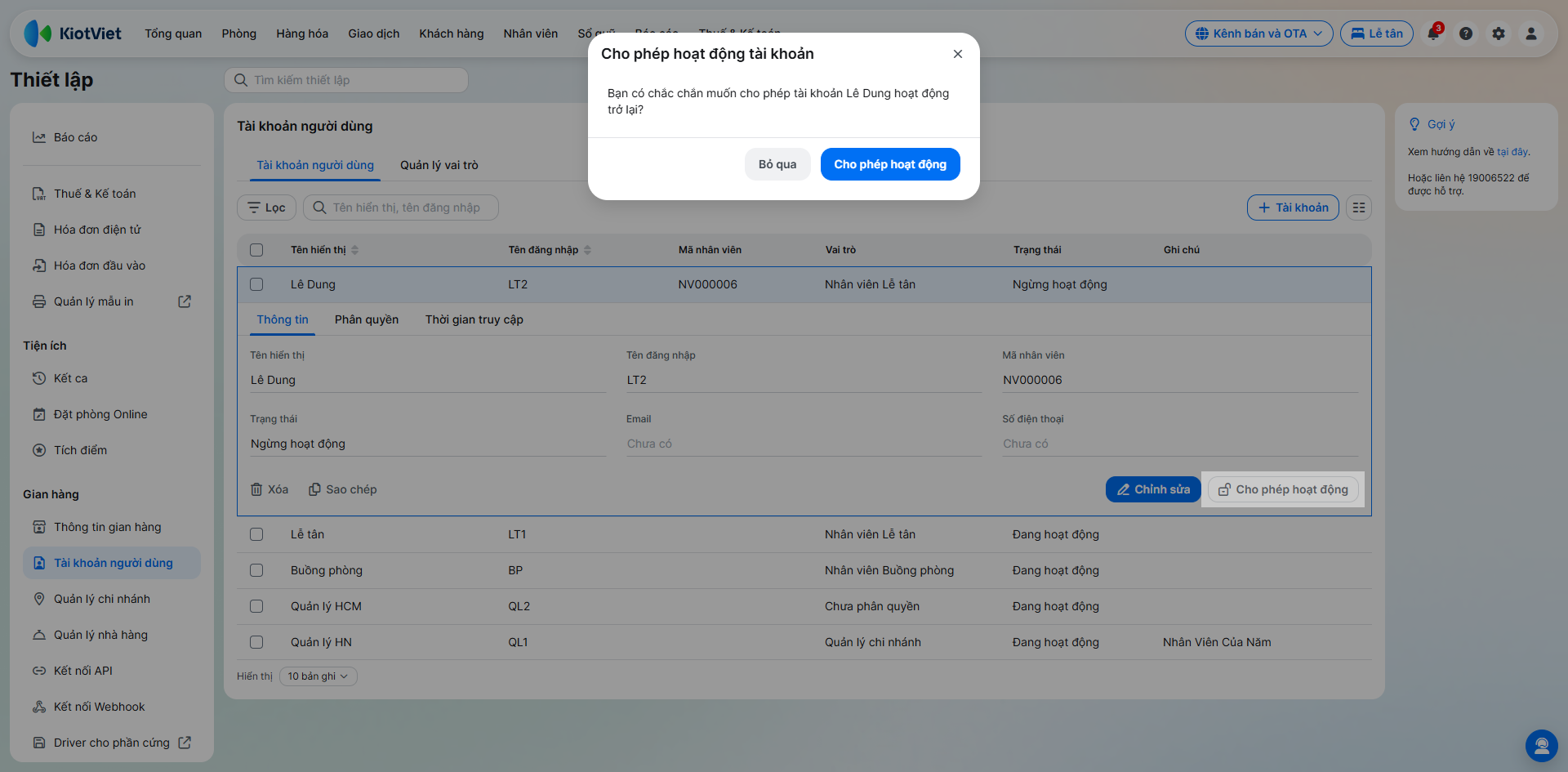This screenshot has width=1568, height=772.
Task: Click the Chỉnh sửa button
Action: pyautogui.click(x=1153, y=489)
